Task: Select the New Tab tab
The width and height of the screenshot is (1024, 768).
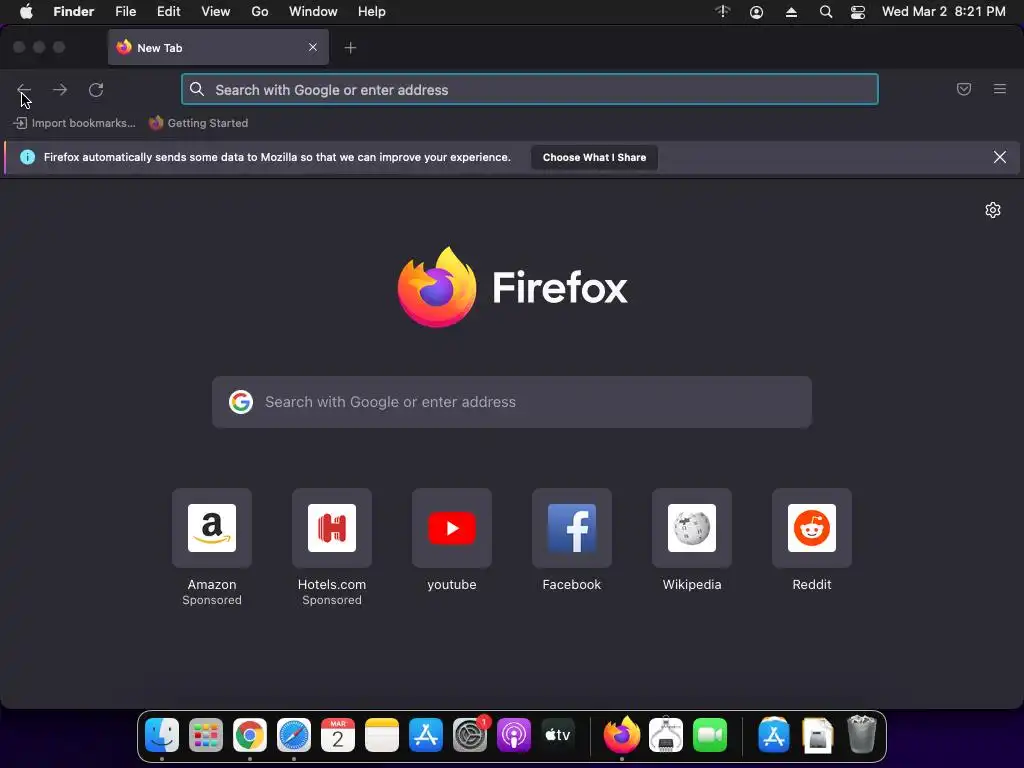Action: (x=218, y=47)
